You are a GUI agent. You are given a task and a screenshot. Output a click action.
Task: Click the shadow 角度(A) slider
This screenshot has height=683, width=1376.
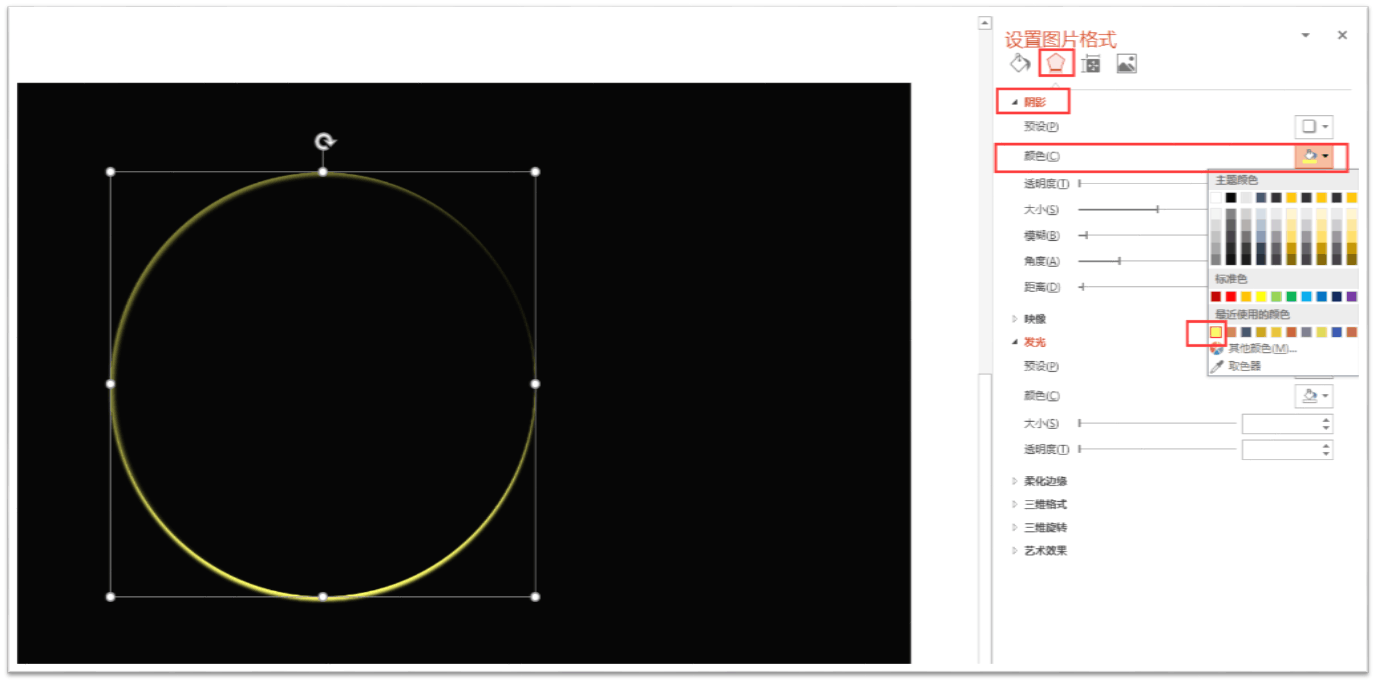coord(1143,262)
